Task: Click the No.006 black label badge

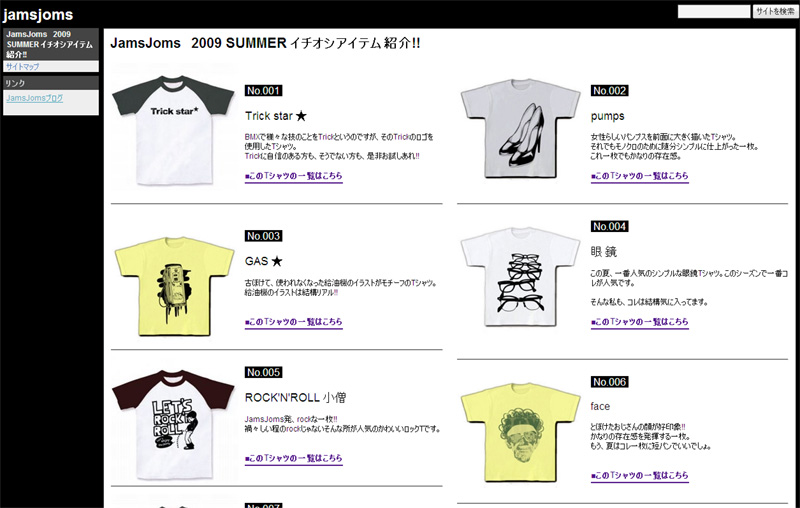Action: tap(610, 382)
